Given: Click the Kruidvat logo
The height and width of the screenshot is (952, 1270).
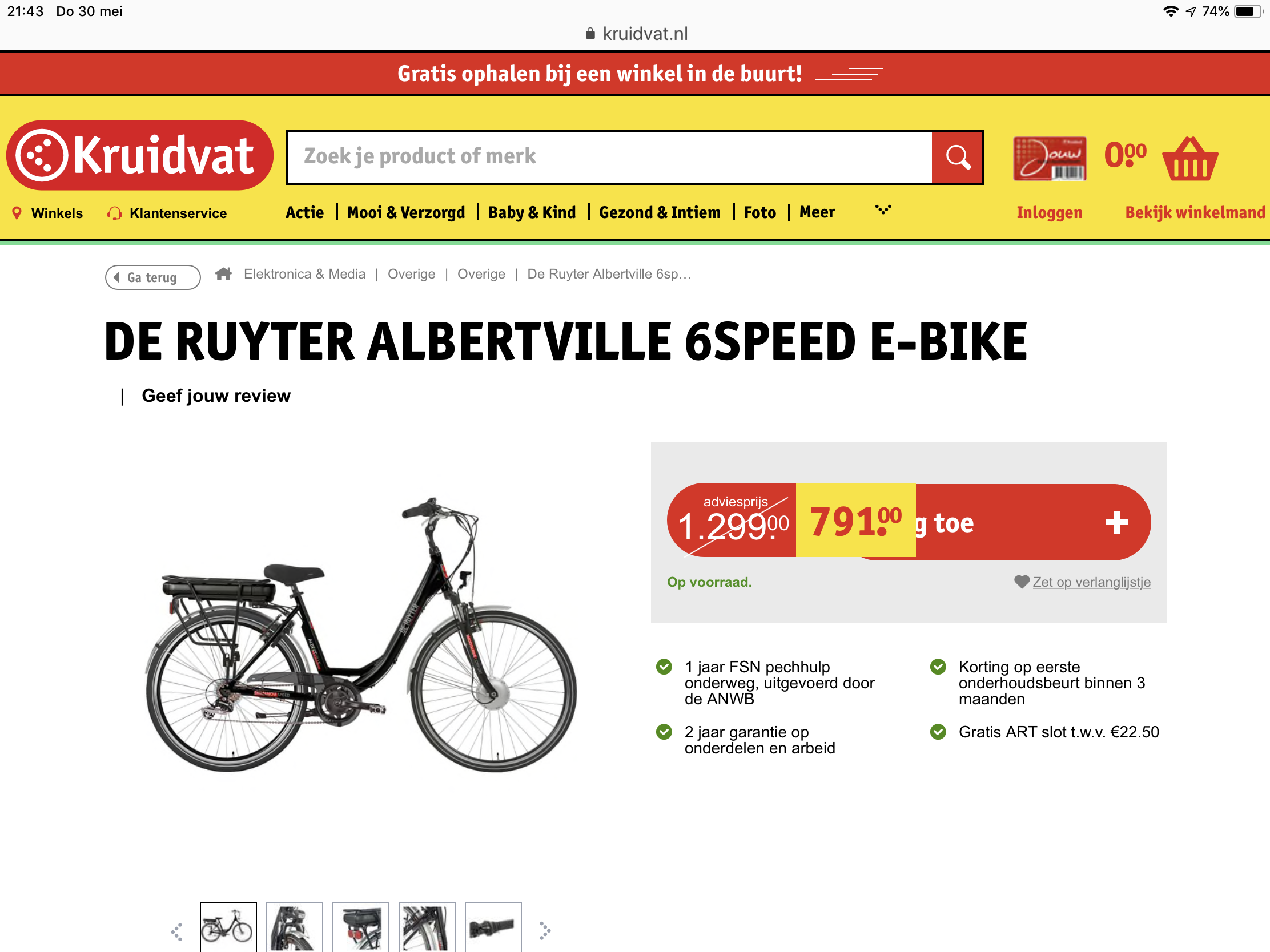Looking at the screenshot, I should 139,155.
